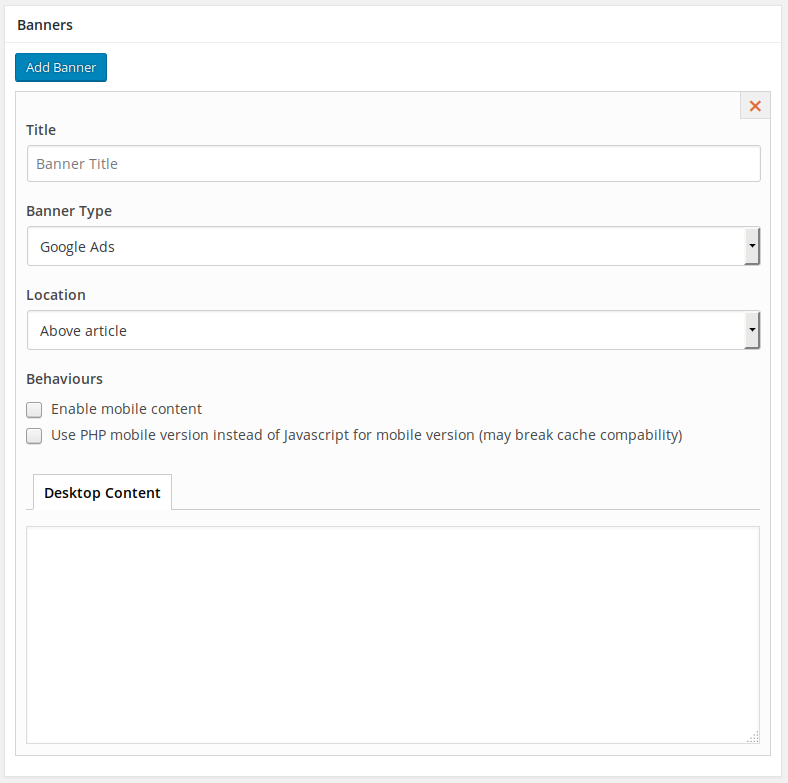
Task: Click the 'Use PHP mobile version' label text
Action: coord(367,435)
